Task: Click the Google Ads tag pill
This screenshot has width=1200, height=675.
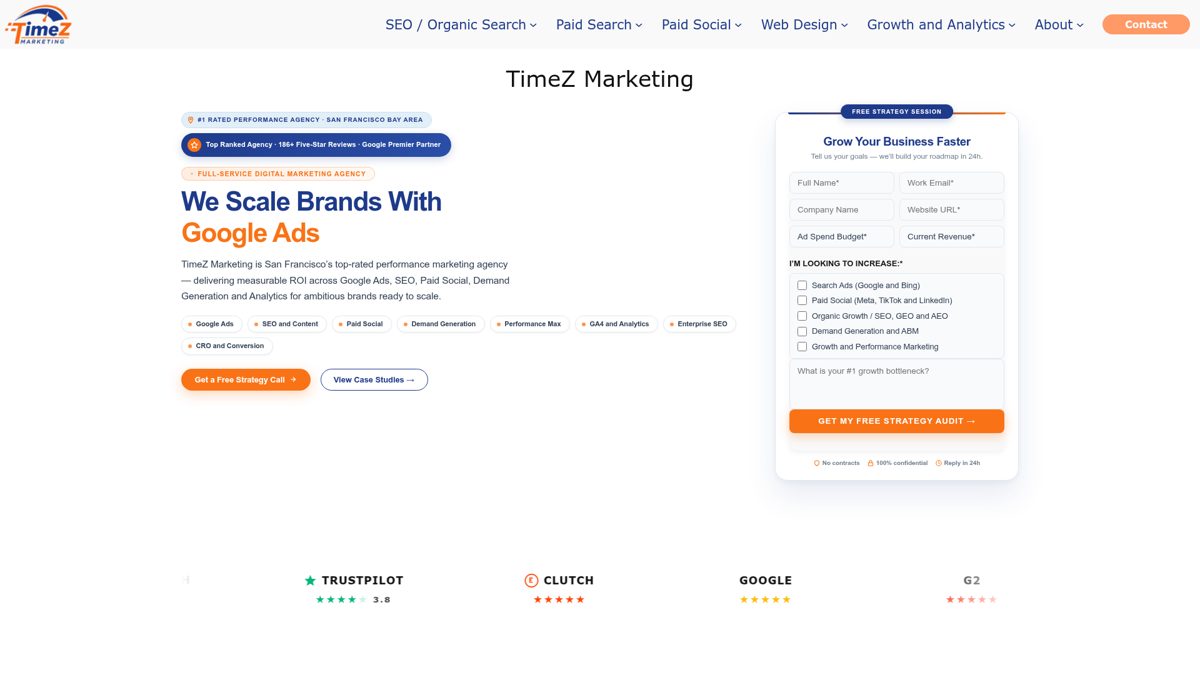Action: pyautogui.click(x=212, y=324)
